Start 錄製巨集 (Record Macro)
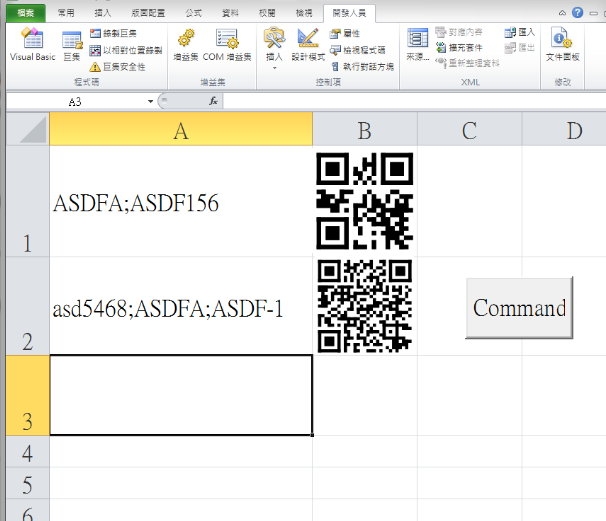The width and height of the screenshot is (606, 521). (x=113, y=33)
